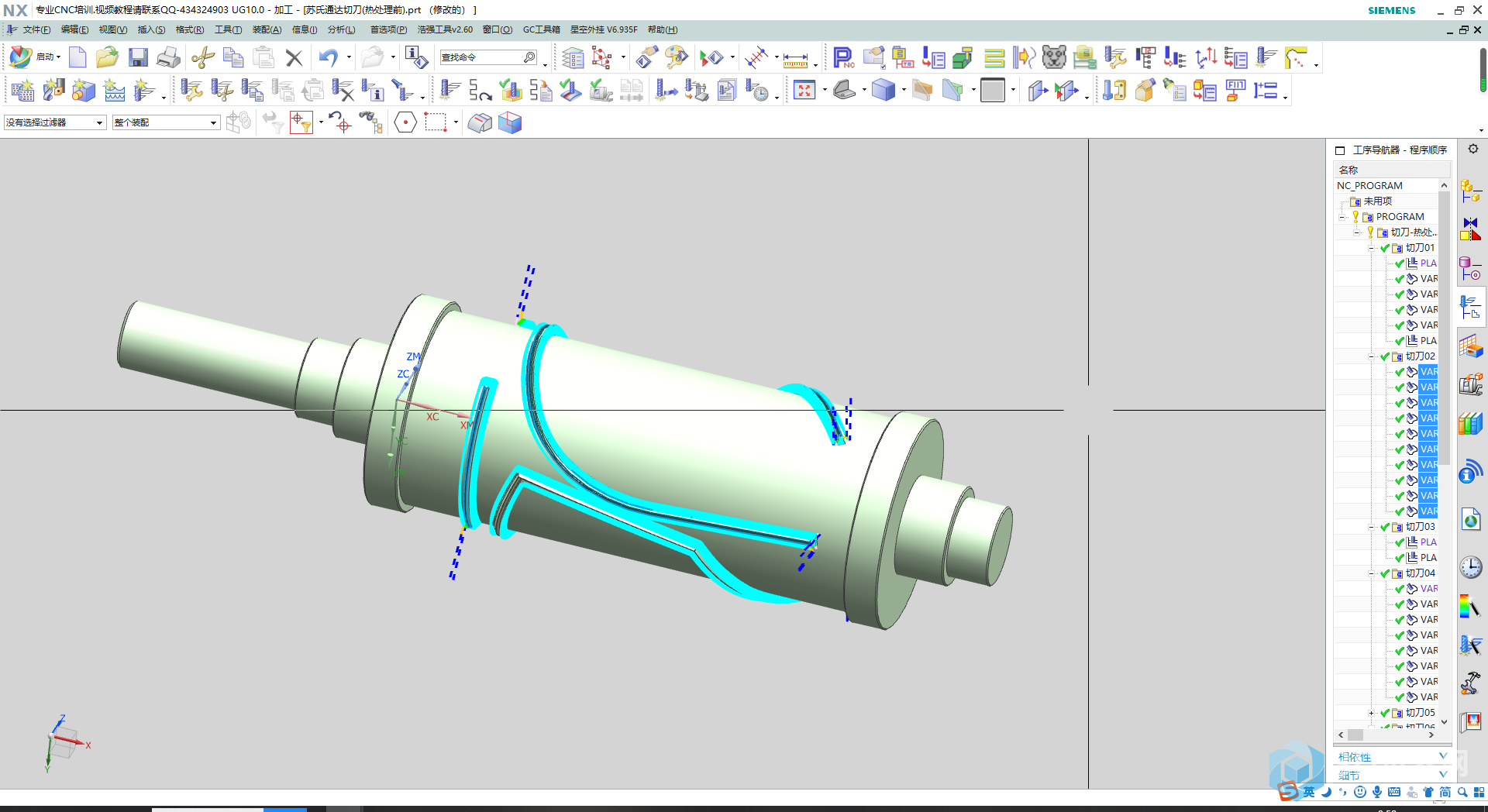
Task: Select the 未用项 tree item
Action: pyautogui.click(x=1377, y=201)
